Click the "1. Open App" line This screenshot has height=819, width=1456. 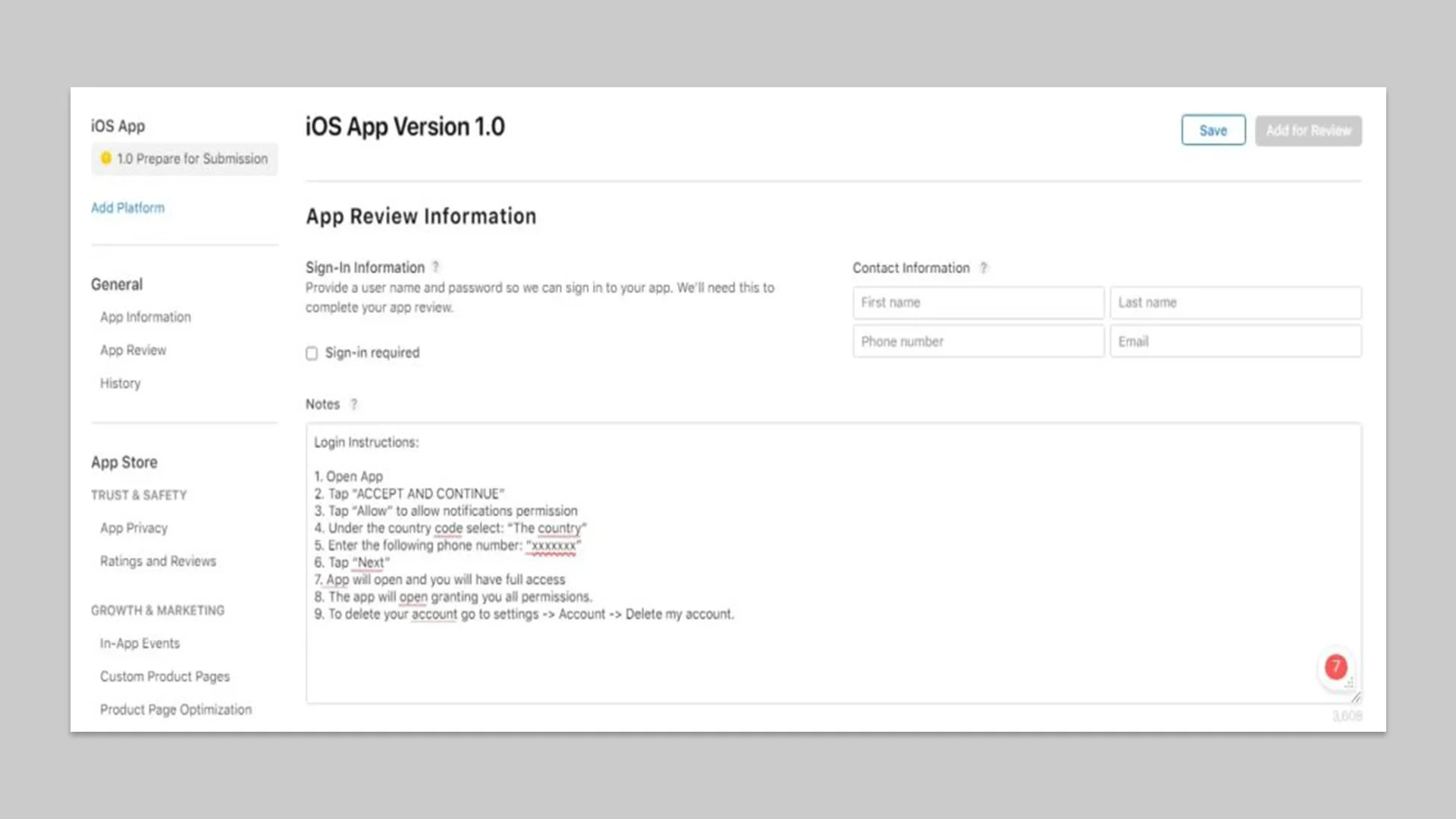[348, 476]
